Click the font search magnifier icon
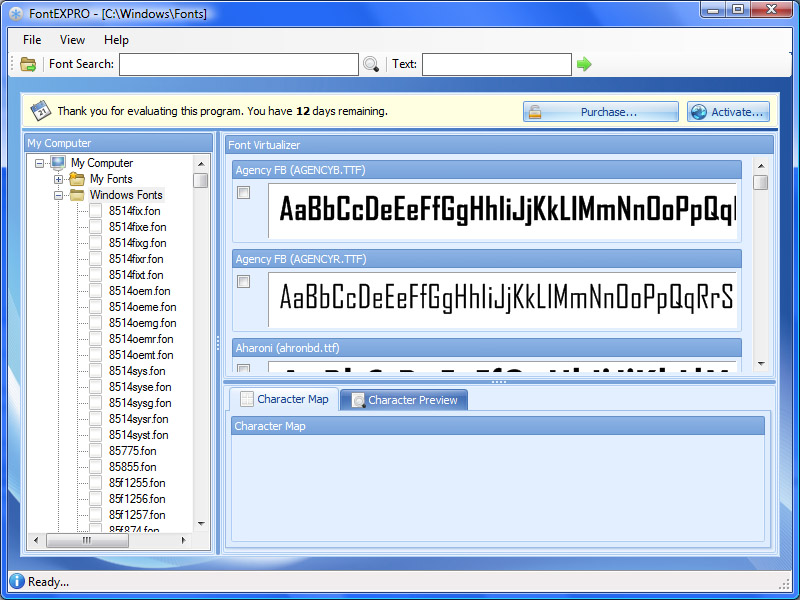The height and width of the screenshot is (600, 800). 371,64
